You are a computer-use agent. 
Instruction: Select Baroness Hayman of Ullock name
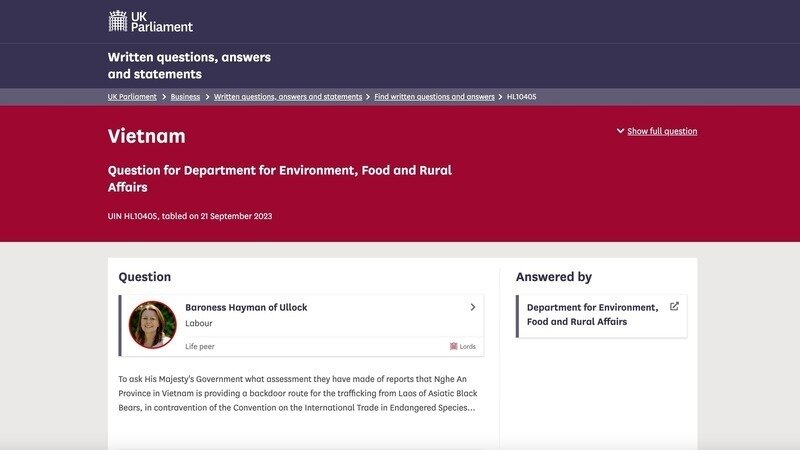pos(246,308)
